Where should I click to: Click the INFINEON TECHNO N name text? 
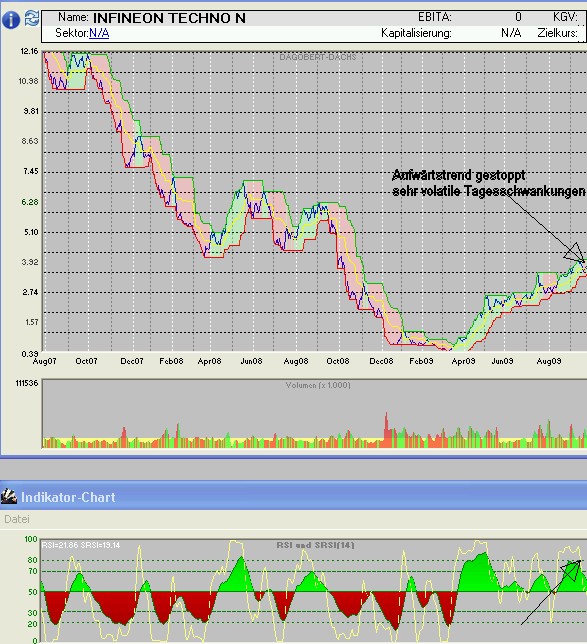[169, 18]
